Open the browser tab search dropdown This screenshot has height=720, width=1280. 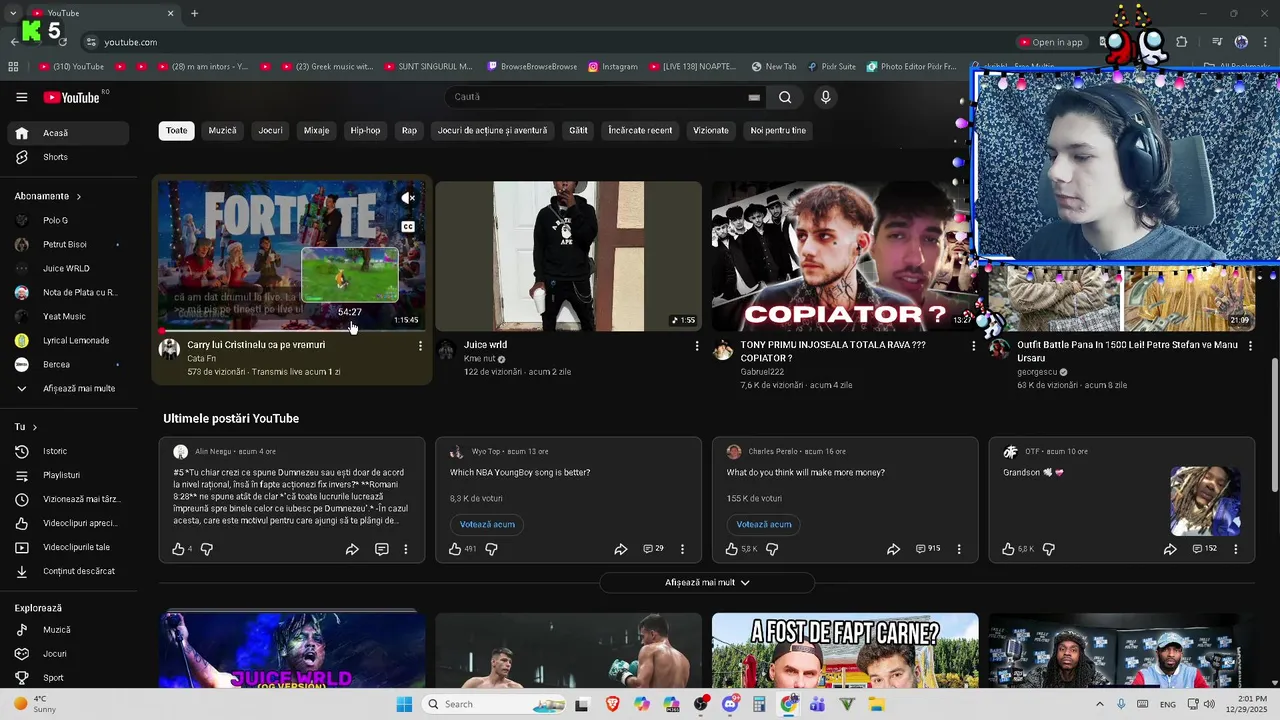pyautogui.click(x=13, y=13)
